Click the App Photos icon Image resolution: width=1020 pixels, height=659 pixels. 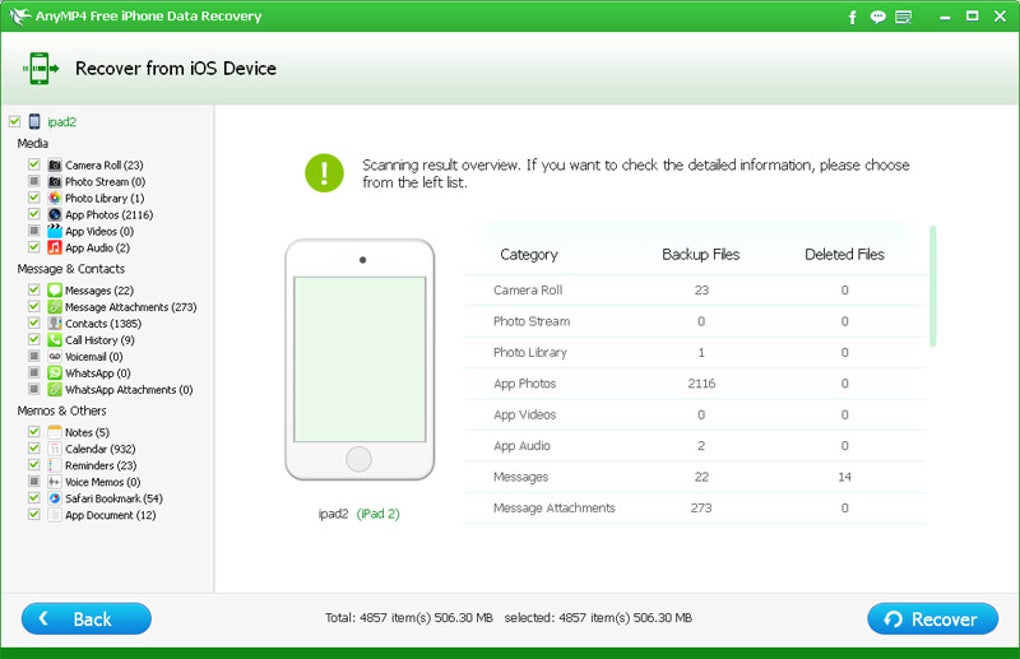55,214
